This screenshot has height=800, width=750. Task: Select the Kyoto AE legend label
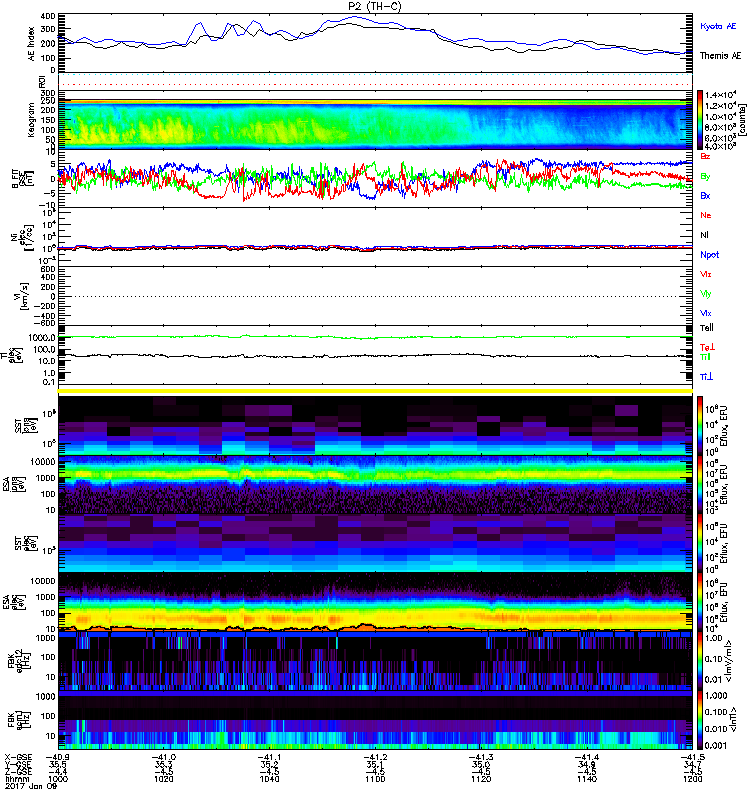pyautogui.click(x=718, y=26)
